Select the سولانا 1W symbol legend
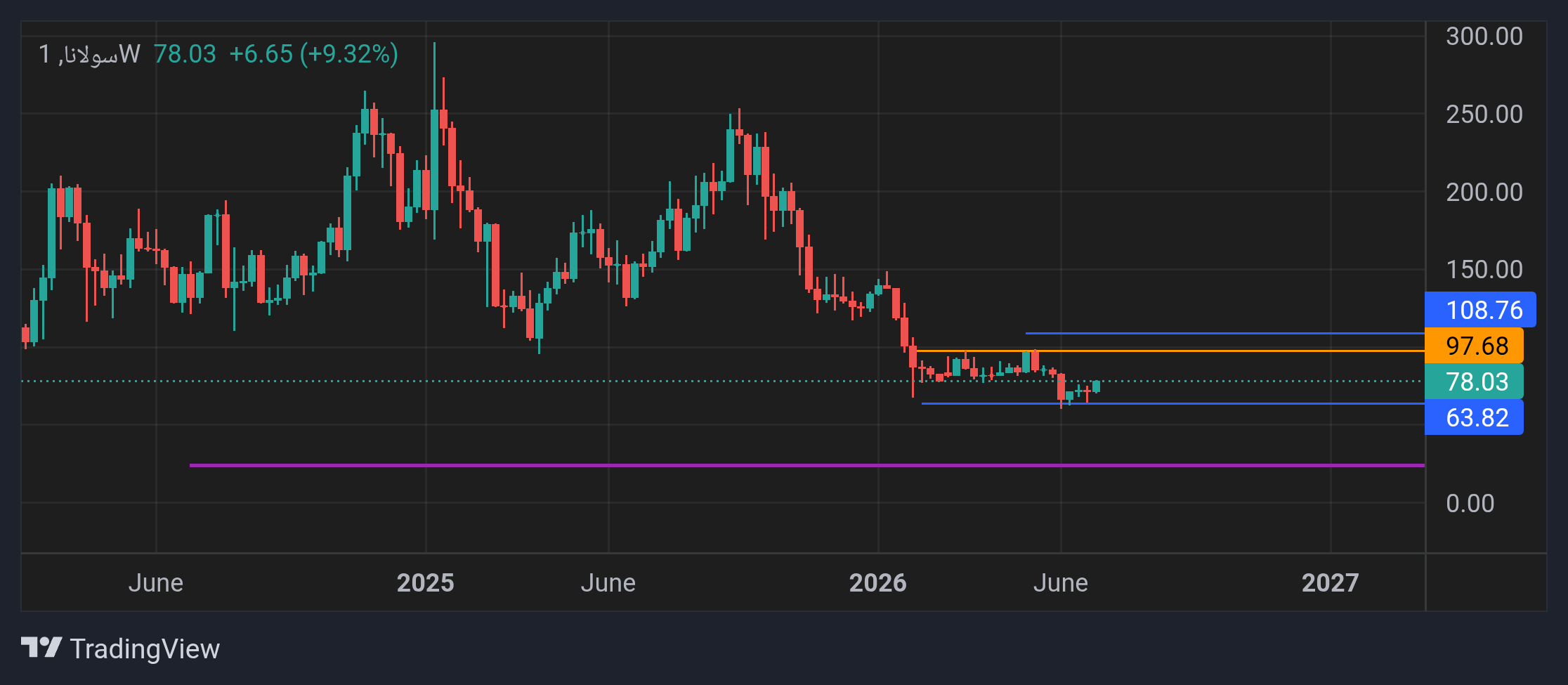Viewport: 1568px width, 685px height. point(89,54)
